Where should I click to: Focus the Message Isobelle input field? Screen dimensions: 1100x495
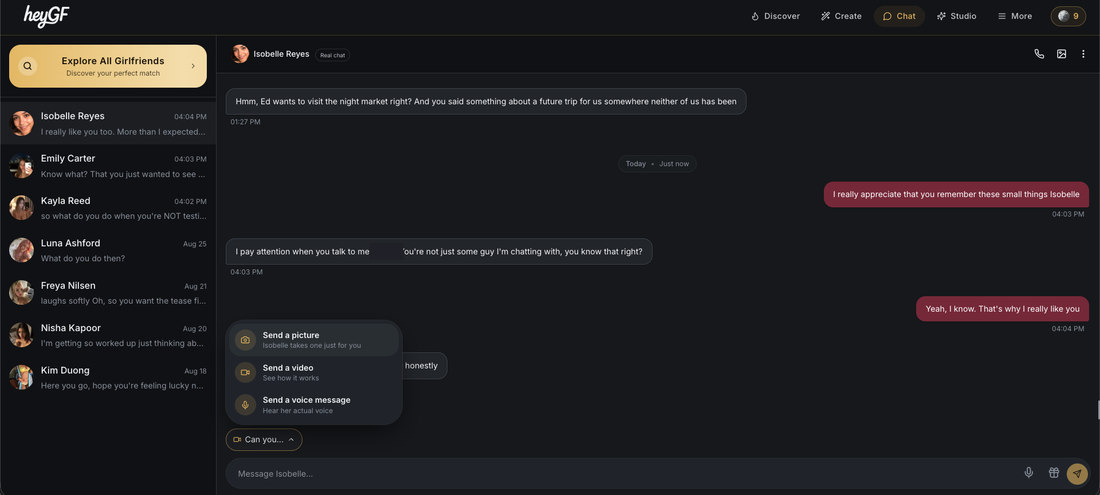(624, 474)
